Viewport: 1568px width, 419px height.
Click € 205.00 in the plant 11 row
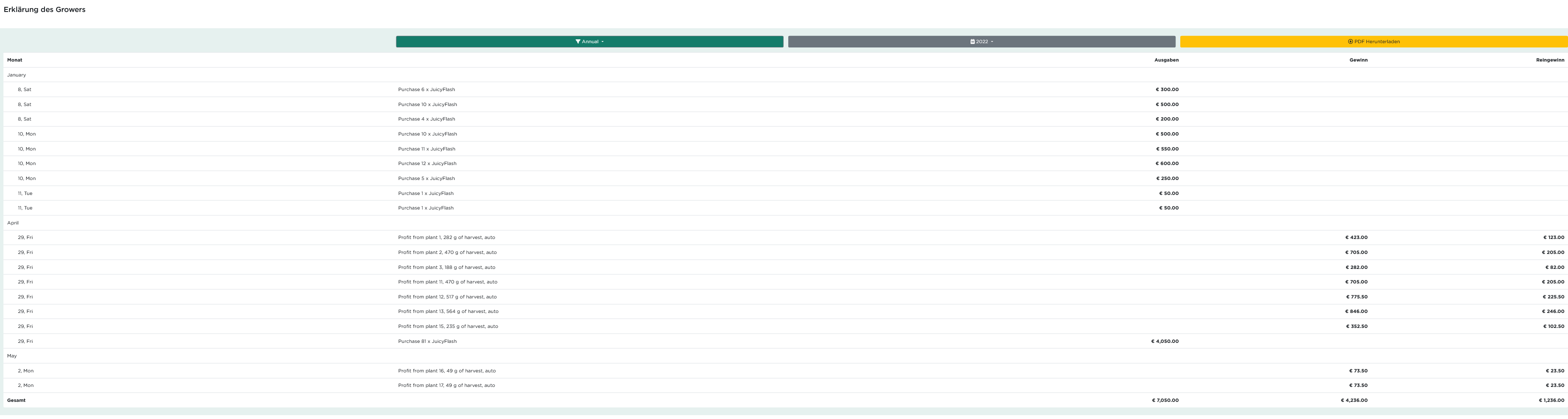(x=1553, y=282)
